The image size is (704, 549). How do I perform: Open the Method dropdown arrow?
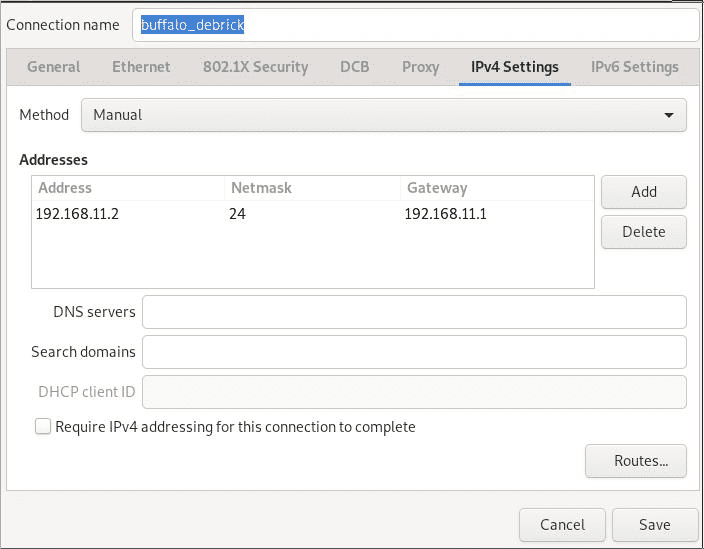click(669, 115)
